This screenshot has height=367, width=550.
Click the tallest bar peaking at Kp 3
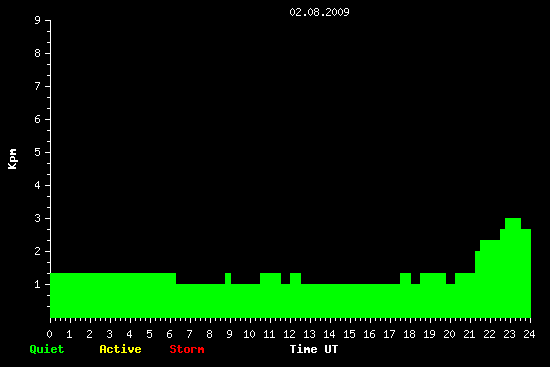point(513,268)
